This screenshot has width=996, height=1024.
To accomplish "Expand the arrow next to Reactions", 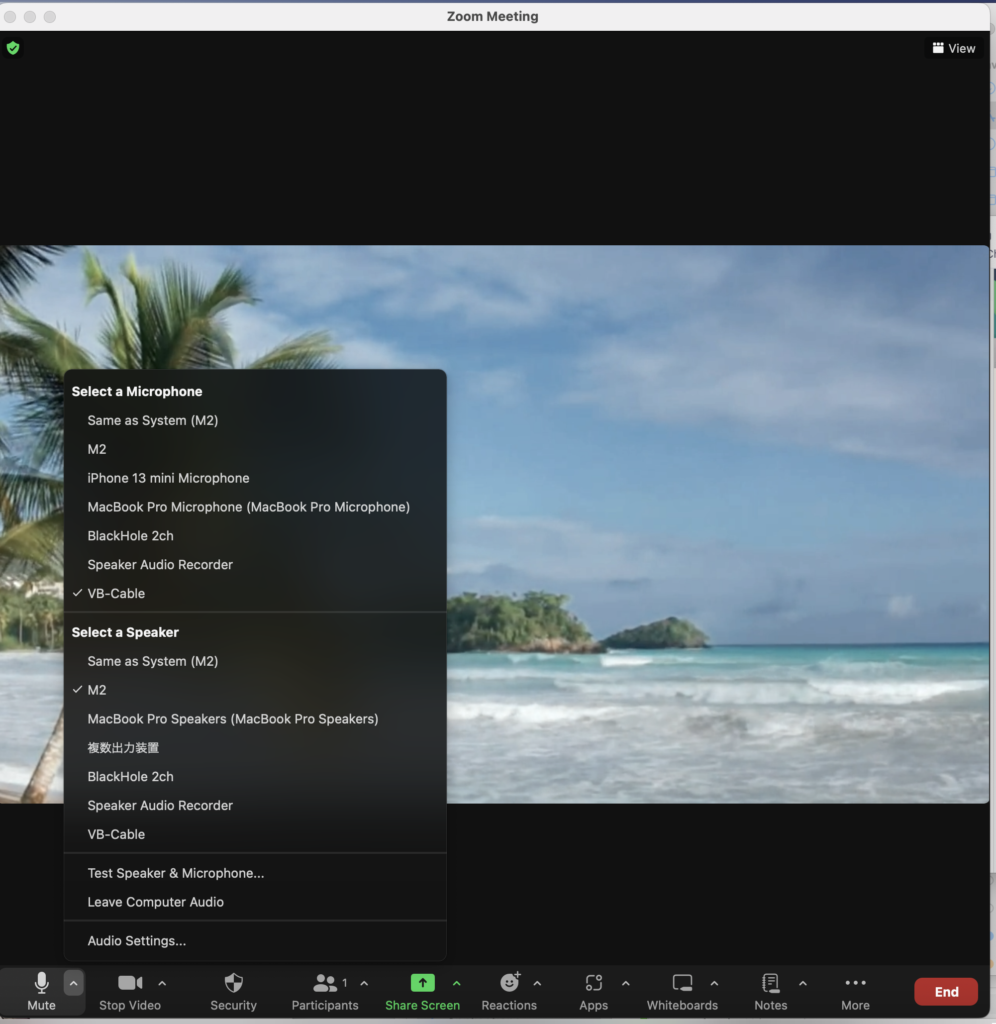I will pos(538,983).
